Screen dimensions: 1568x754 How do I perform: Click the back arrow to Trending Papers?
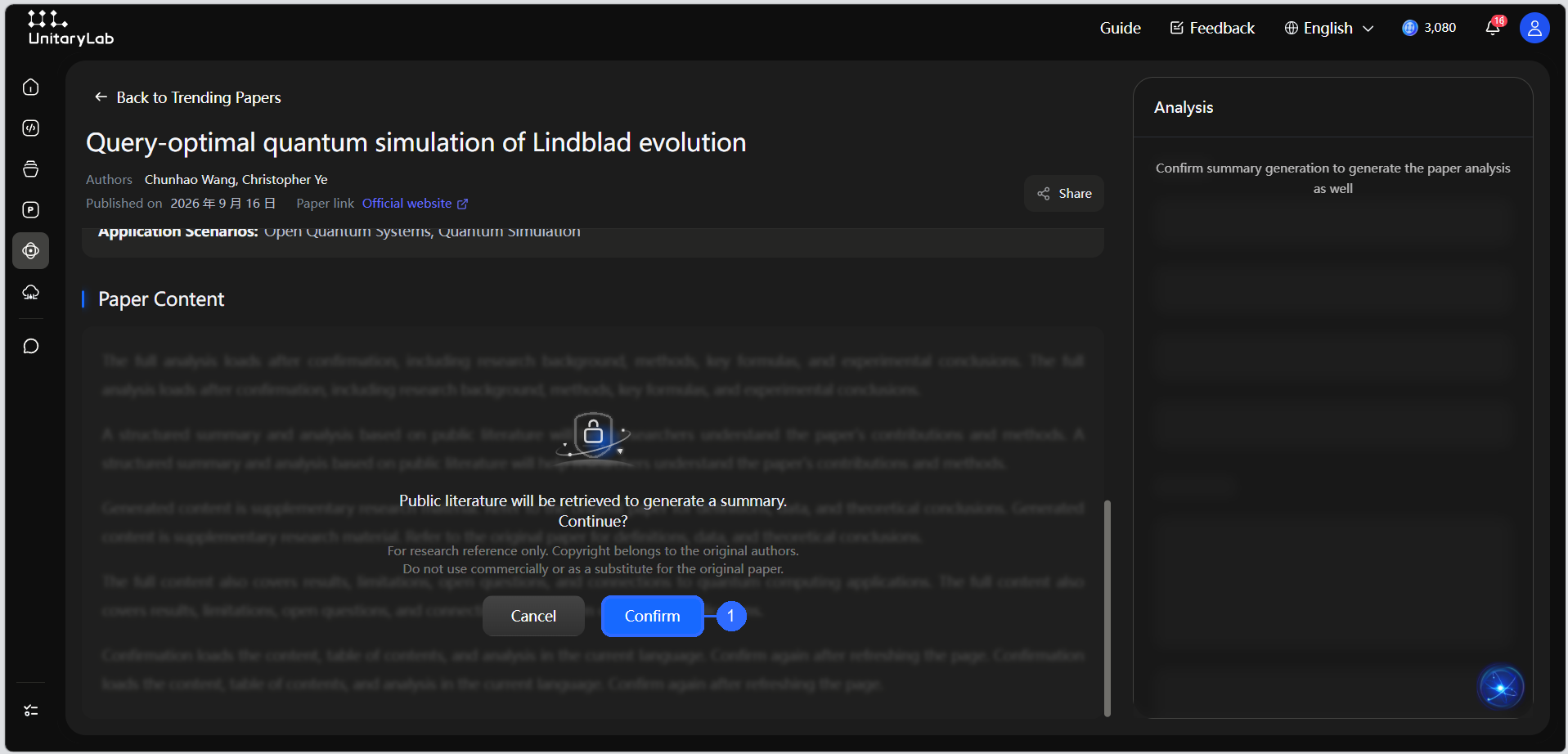101,97
